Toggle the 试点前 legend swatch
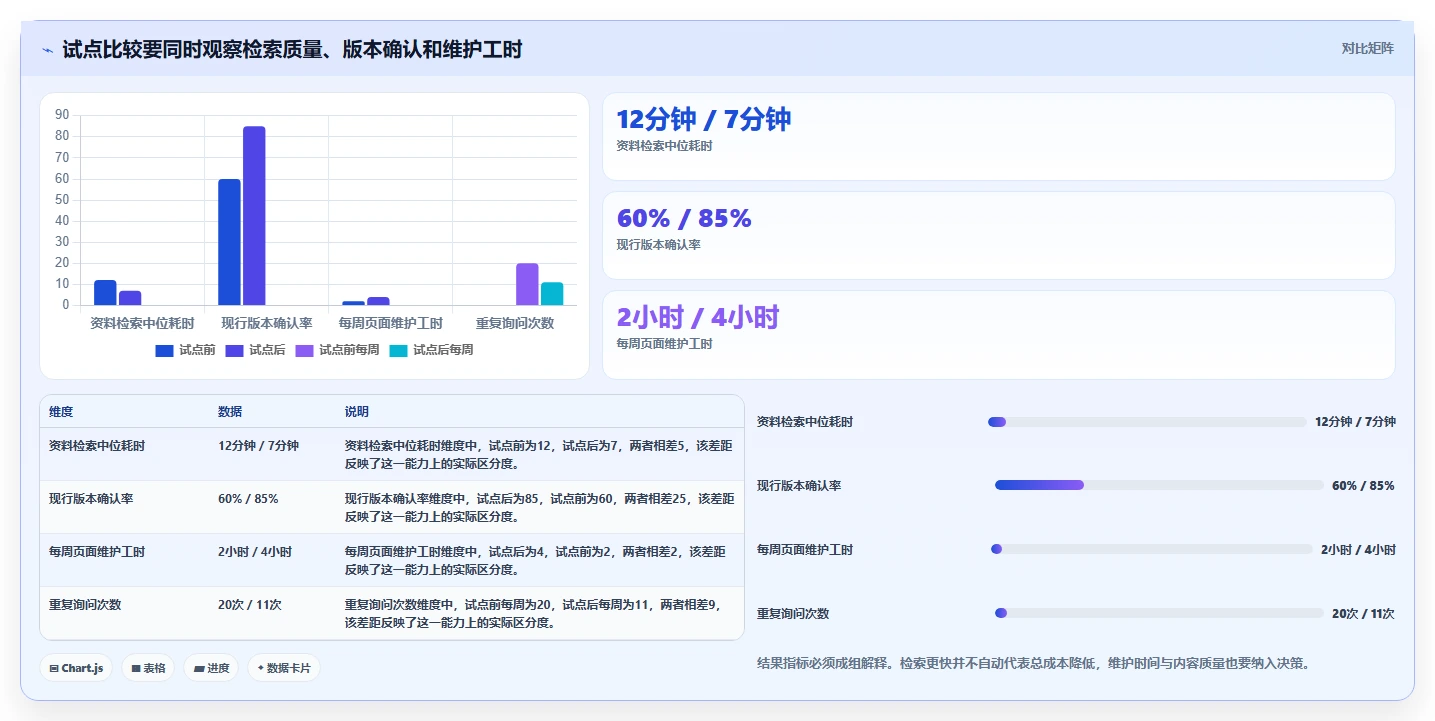This screenshot has width=1435, height=721. tap(164, 350)
